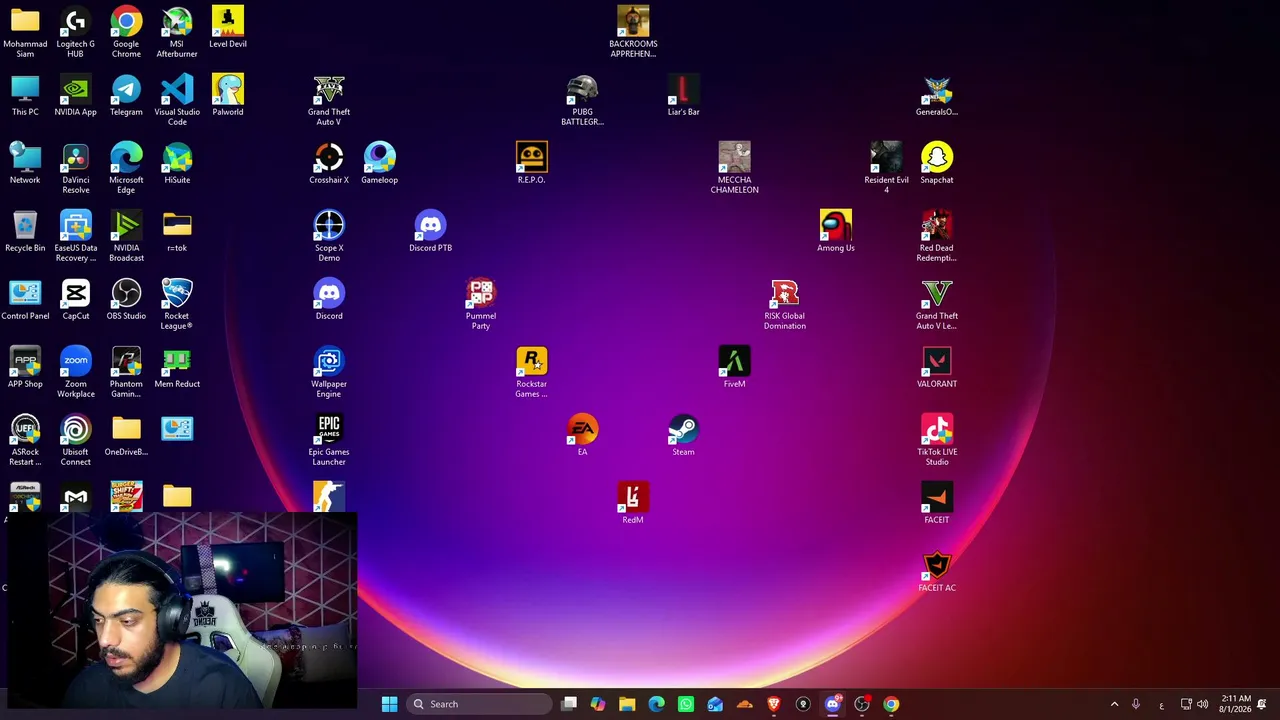The height and width of the screenshot is (720, 1280).
Task: Select the Scope X Demo icon
Action: pyautogui.click(x=329, y=236)
